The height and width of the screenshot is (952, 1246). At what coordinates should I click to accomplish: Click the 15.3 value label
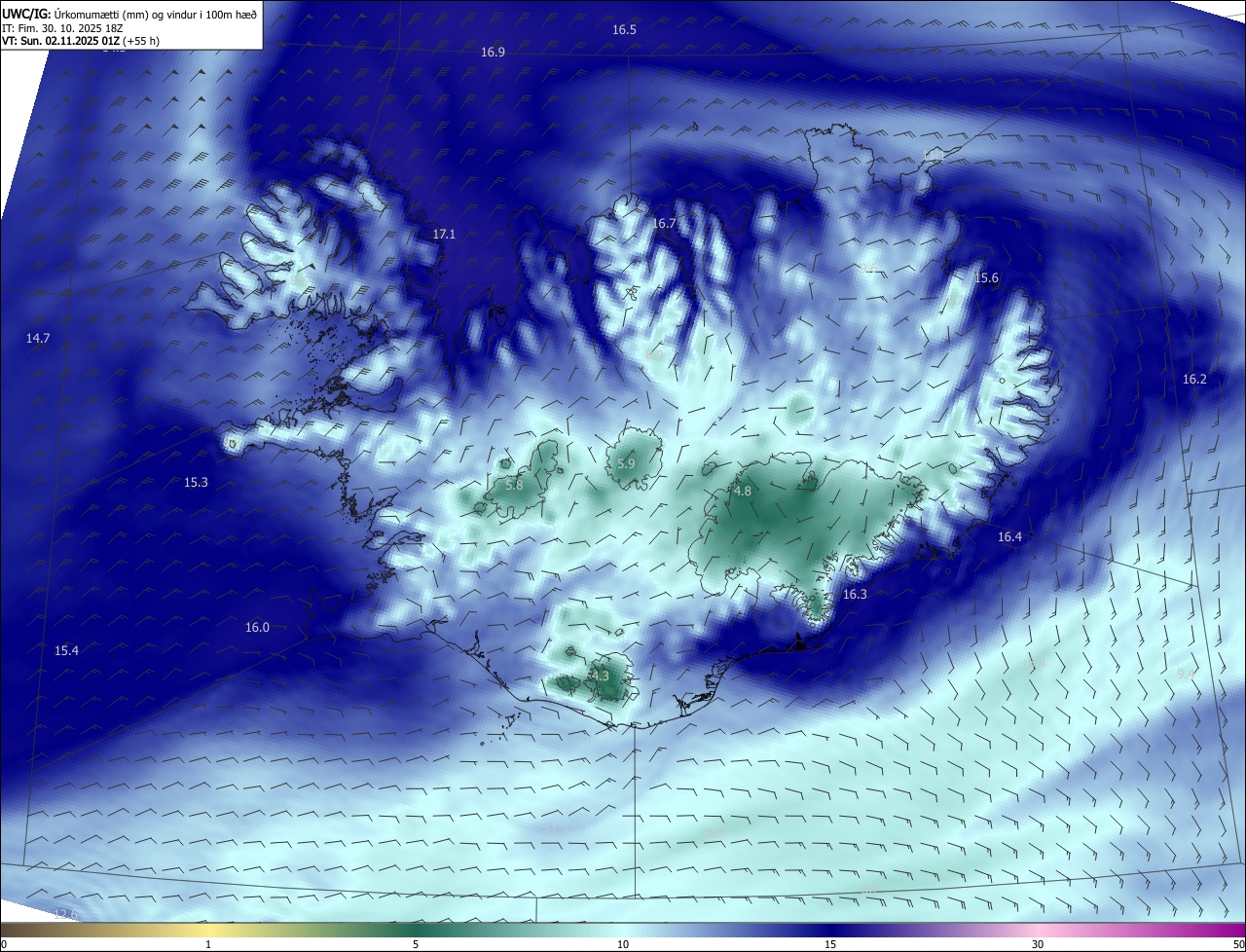coord(196,483)
